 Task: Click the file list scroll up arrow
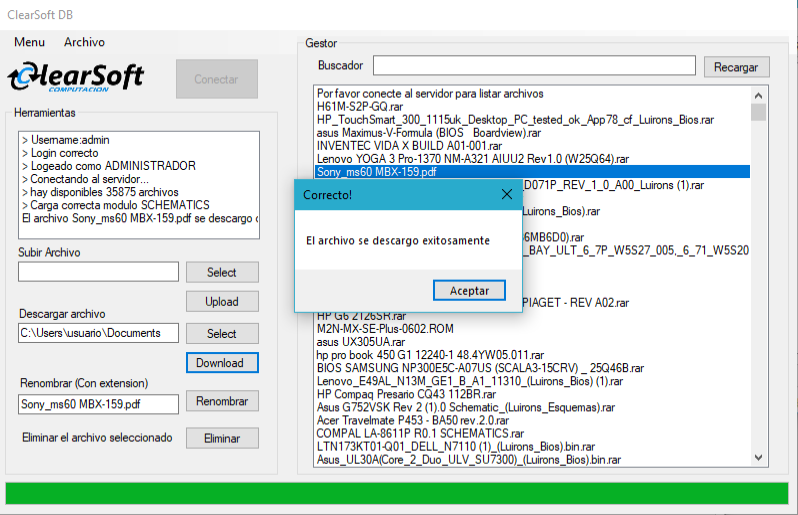[x=758, y=95]
